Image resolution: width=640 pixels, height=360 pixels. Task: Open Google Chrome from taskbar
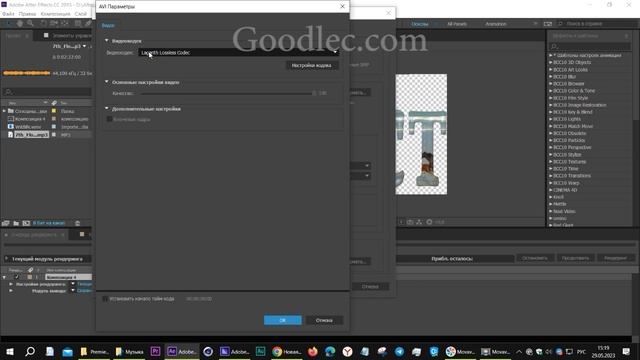tap(287, 351)
